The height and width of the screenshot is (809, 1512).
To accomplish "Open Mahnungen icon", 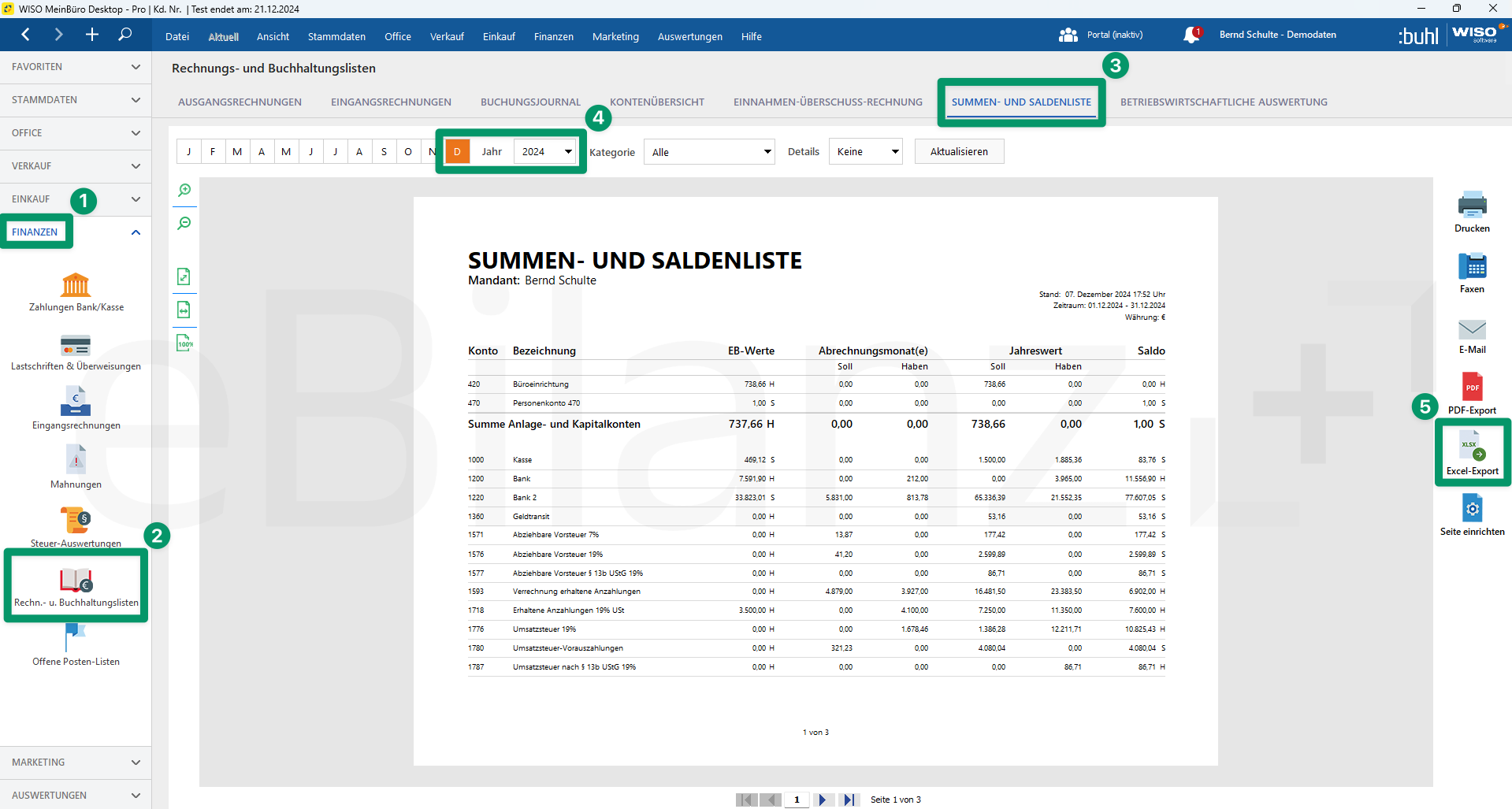I will (76, 460).
